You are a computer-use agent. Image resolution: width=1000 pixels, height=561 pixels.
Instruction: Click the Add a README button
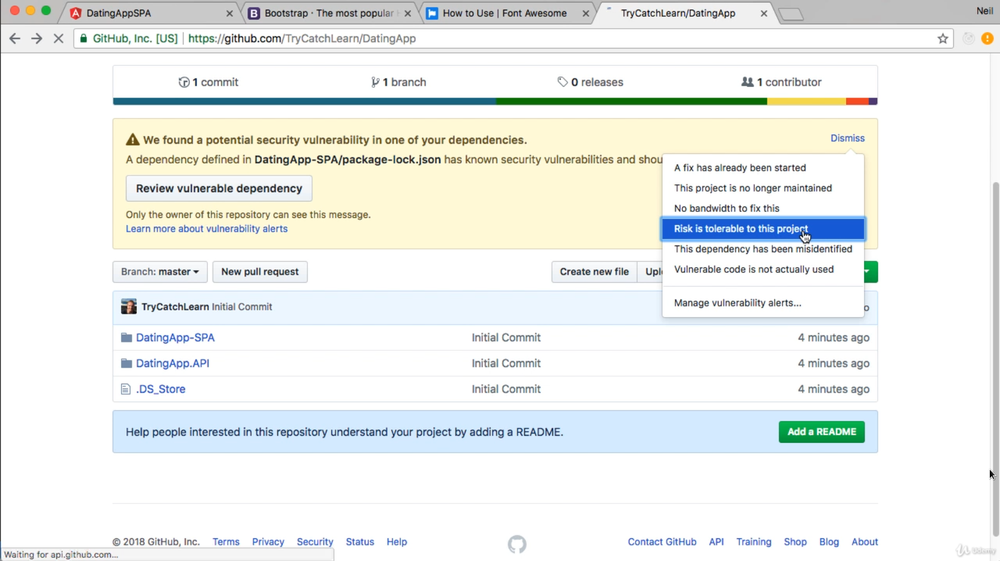tap(821, 432)
